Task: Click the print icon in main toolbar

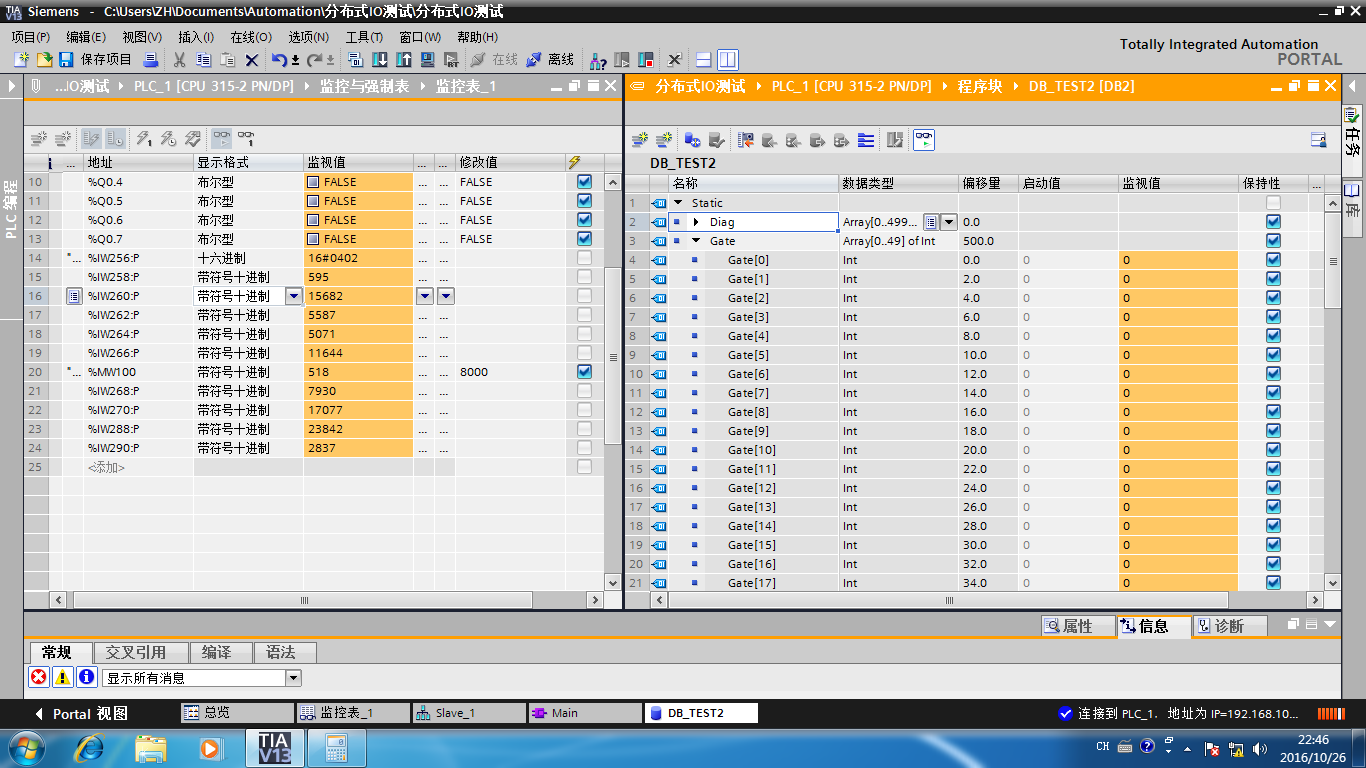Action: (151, 60)
